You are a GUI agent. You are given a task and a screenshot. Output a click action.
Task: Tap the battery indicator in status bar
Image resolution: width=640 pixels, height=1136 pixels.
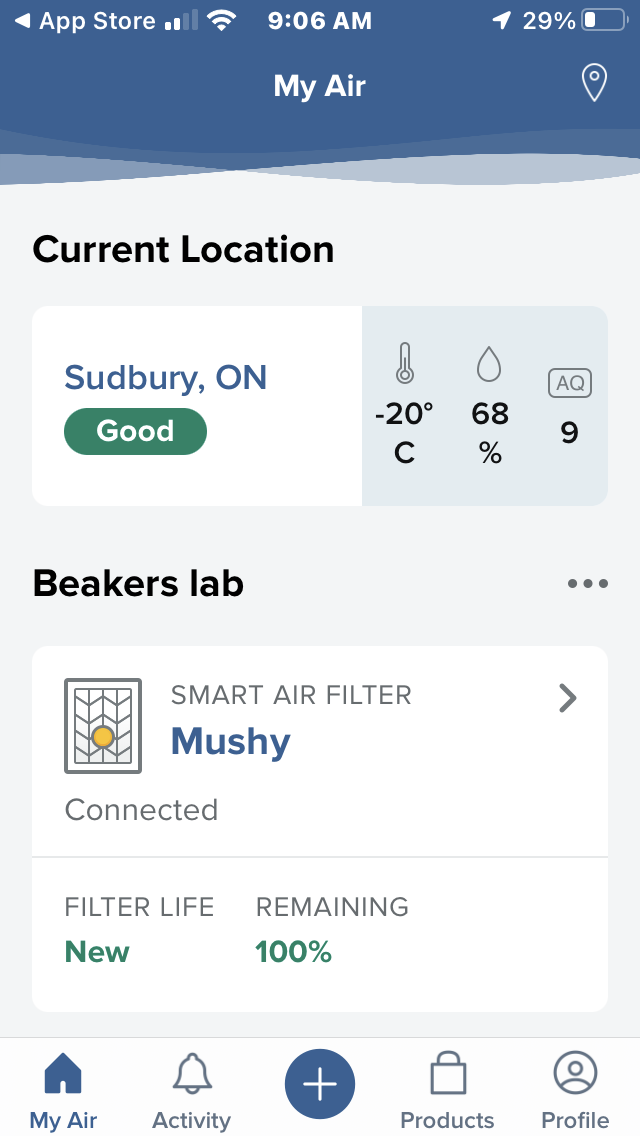coord(603,21)
